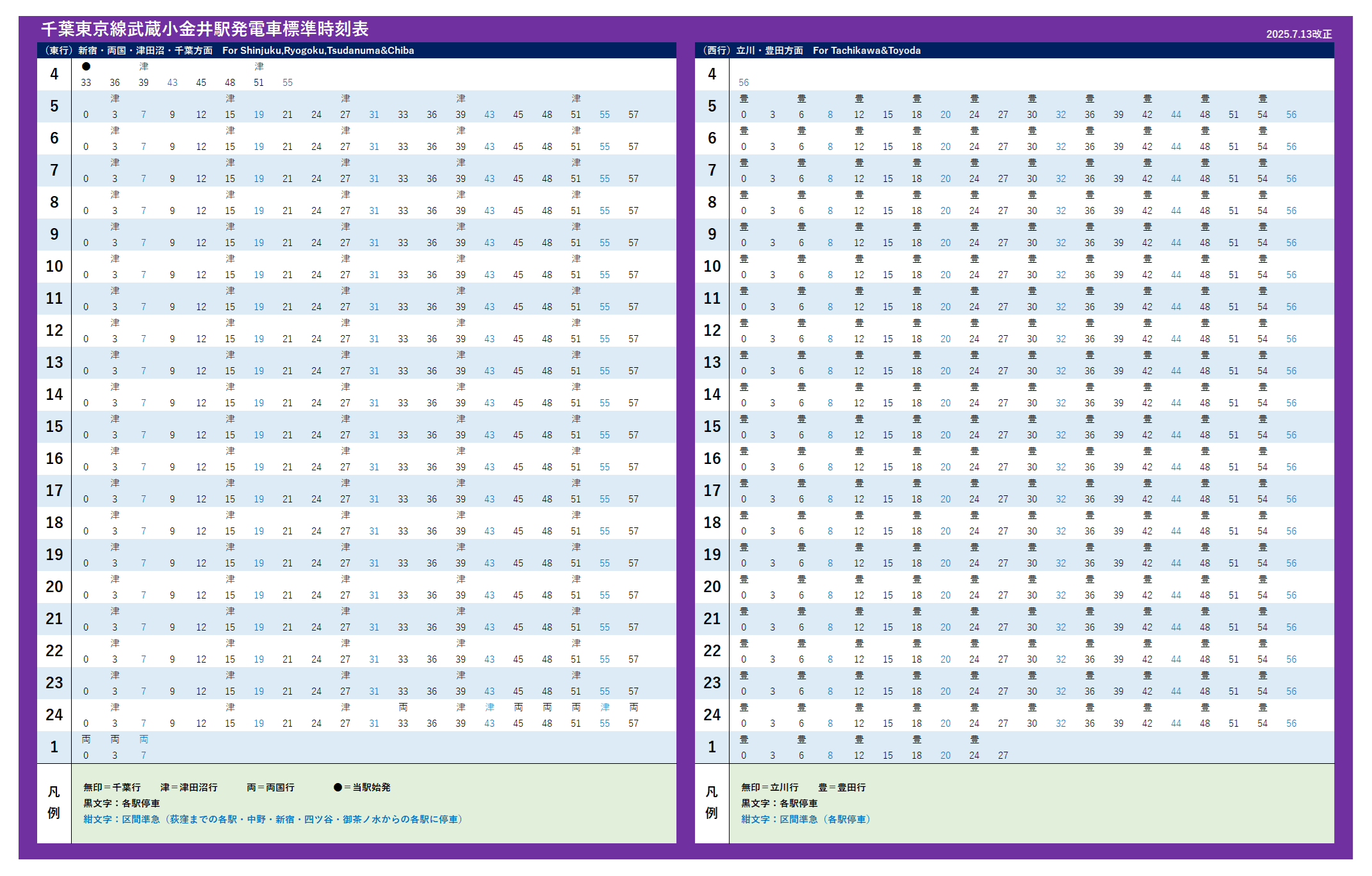The height and width of the screenshot is (876, 1372).
Task: Click eastbound legend blue text about 区間準急 荻窪
Action: 273,819
